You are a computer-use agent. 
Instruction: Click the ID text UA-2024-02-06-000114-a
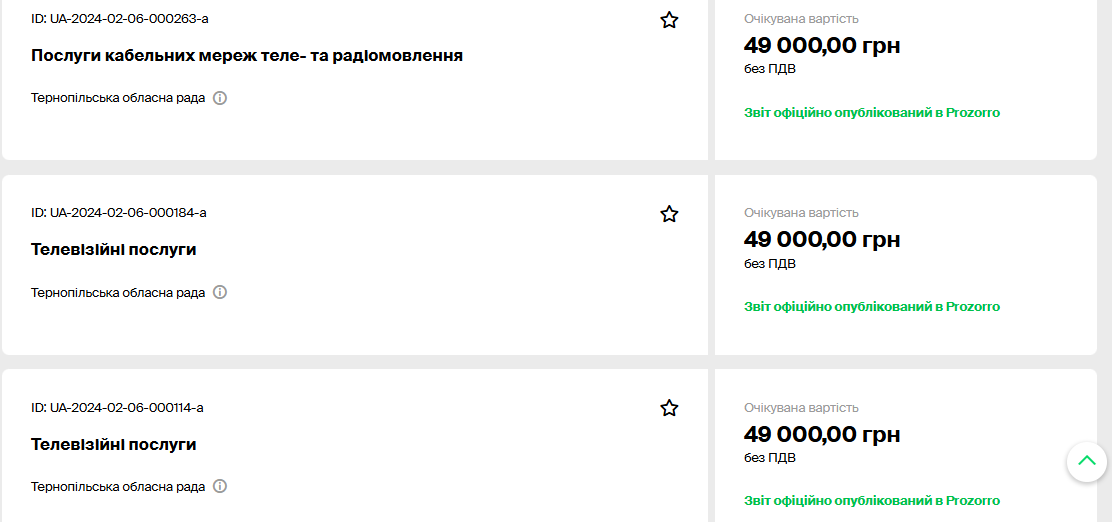(x=119, y=407)
